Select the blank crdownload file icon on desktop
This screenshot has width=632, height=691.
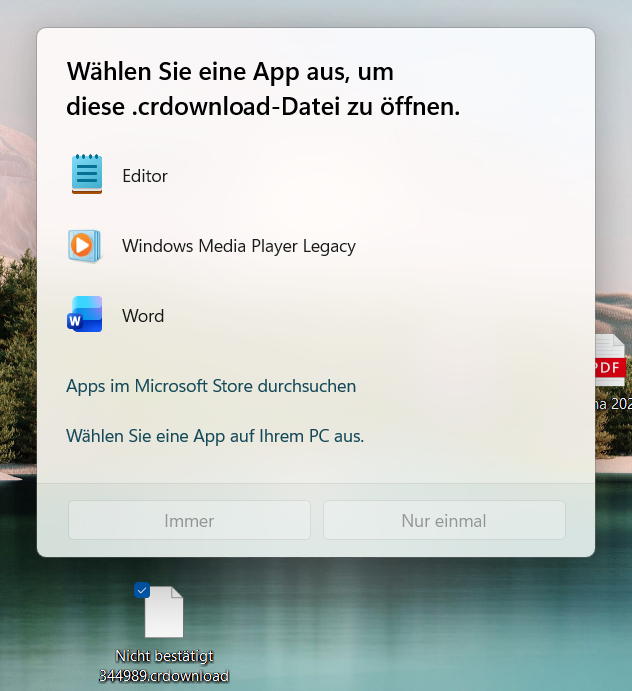[164, 612]
